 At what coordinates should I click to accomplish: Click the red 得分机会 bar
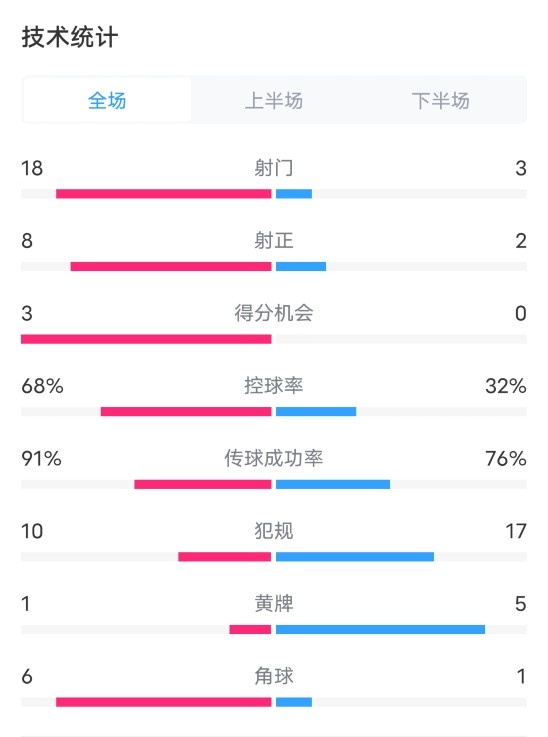[146, 339]
